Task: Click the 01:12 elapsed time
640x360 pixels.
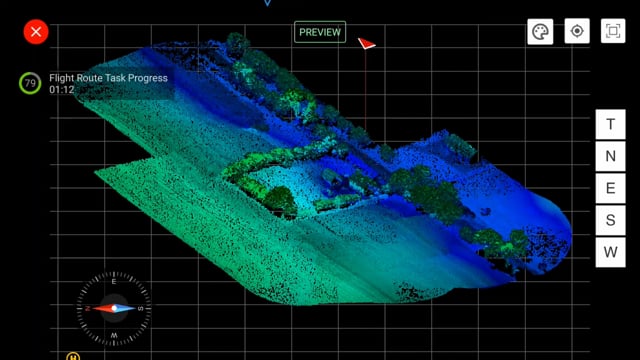Action: pos(62,90)
